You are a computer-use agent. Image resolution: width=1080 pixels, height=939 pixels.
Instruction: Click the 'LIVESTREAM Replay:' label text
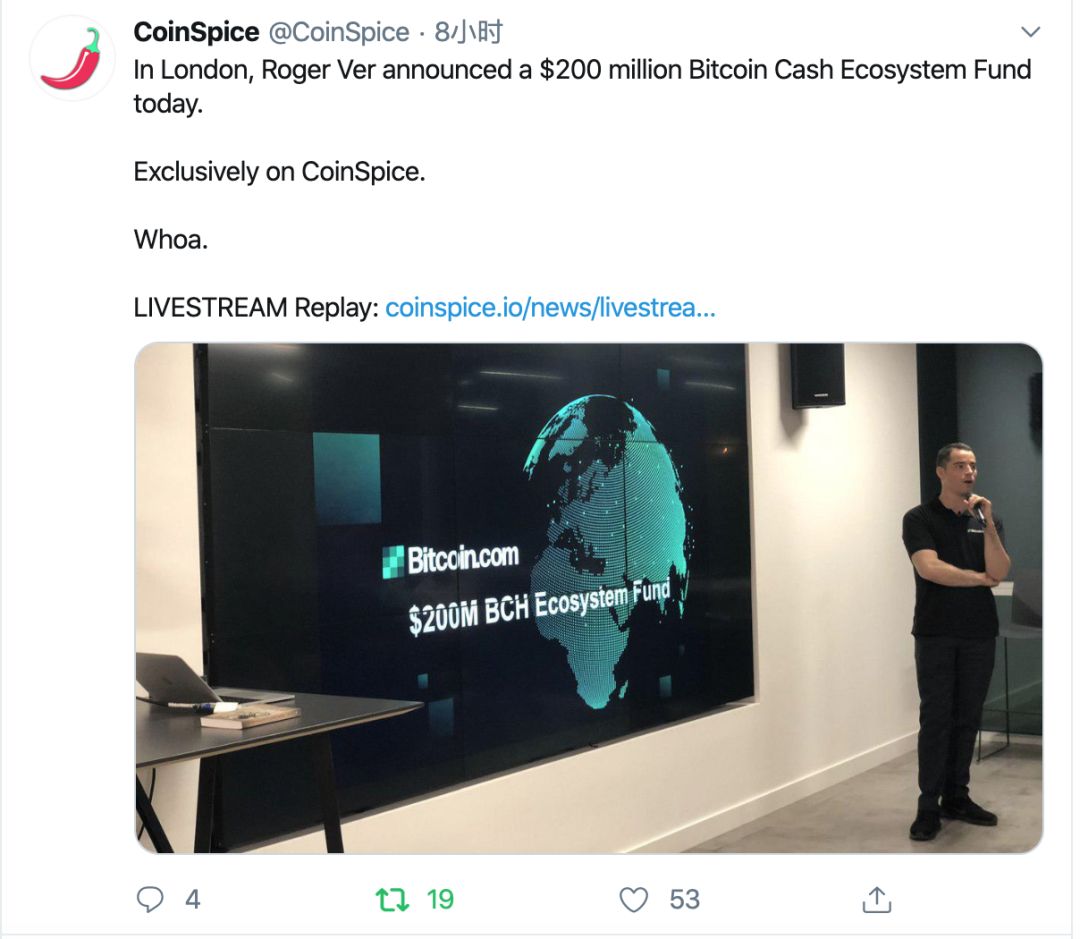pos(256,307)
